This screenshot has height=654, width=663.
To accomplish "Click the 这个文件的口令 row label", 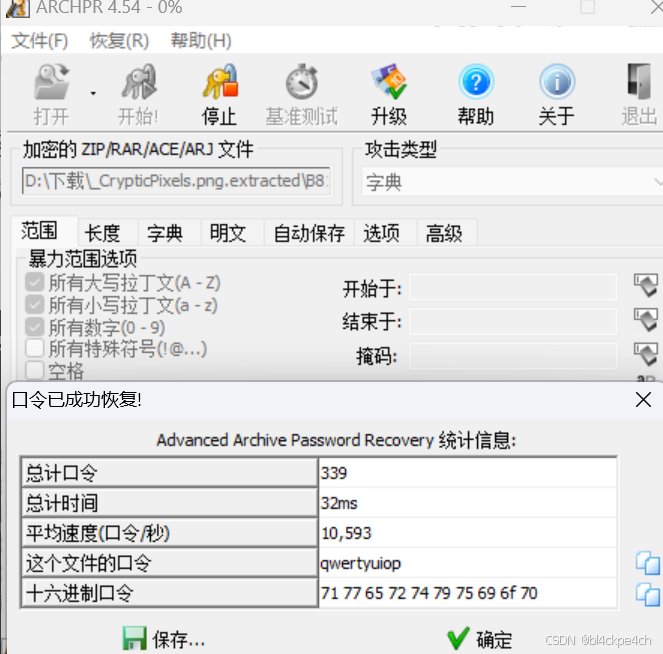I will pyautogui.click(x=170, y=564).
